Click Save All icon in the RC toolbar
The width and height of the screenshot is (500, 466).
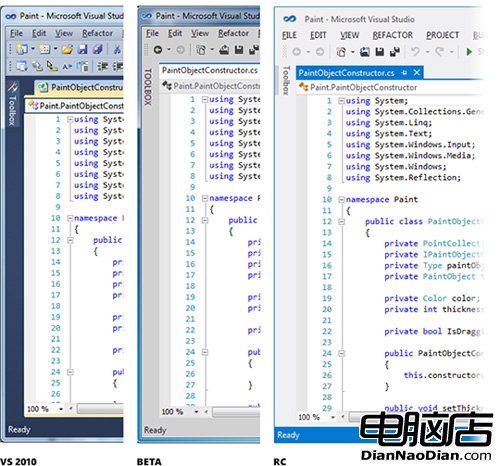pyautogui.click(x=395, y=52)
